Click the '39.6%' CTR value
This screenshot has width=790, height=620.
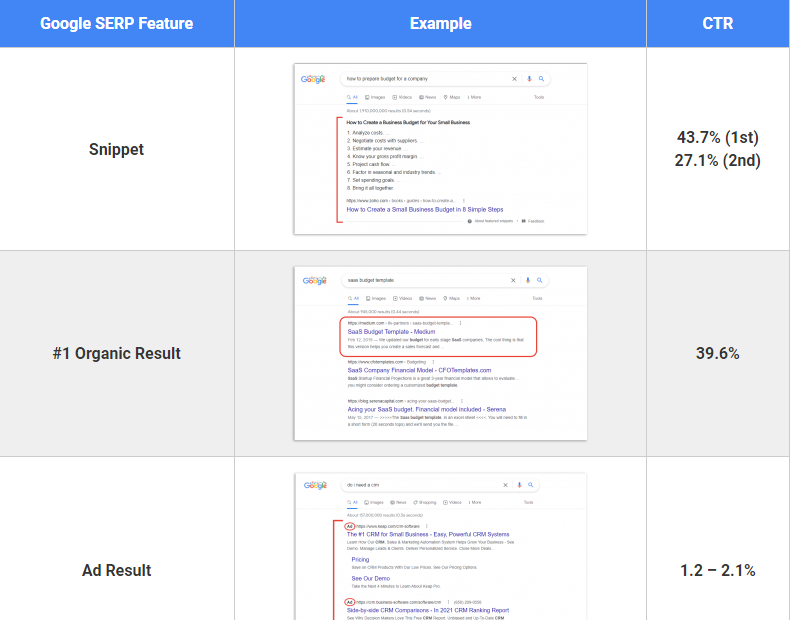[717, 354]
